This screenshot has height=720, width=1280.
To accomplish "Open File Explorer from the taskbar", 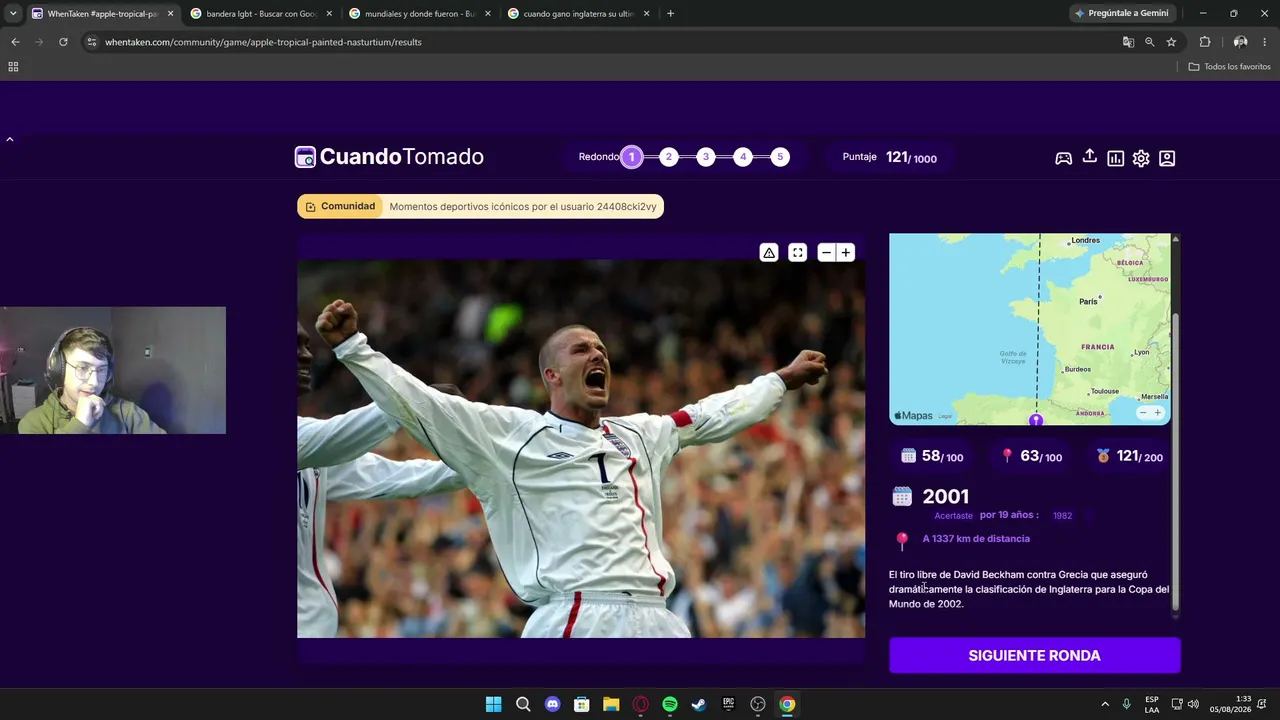I will coord(611,704).
